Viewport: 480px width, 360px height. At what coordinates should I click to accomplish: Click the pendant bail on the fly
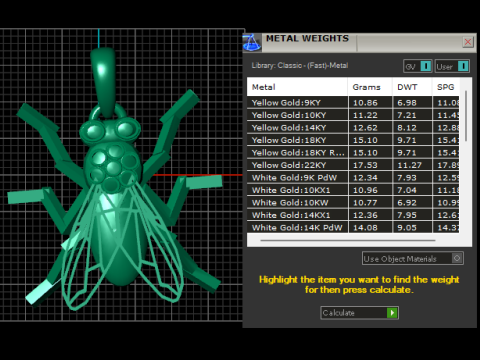point(104,82)
